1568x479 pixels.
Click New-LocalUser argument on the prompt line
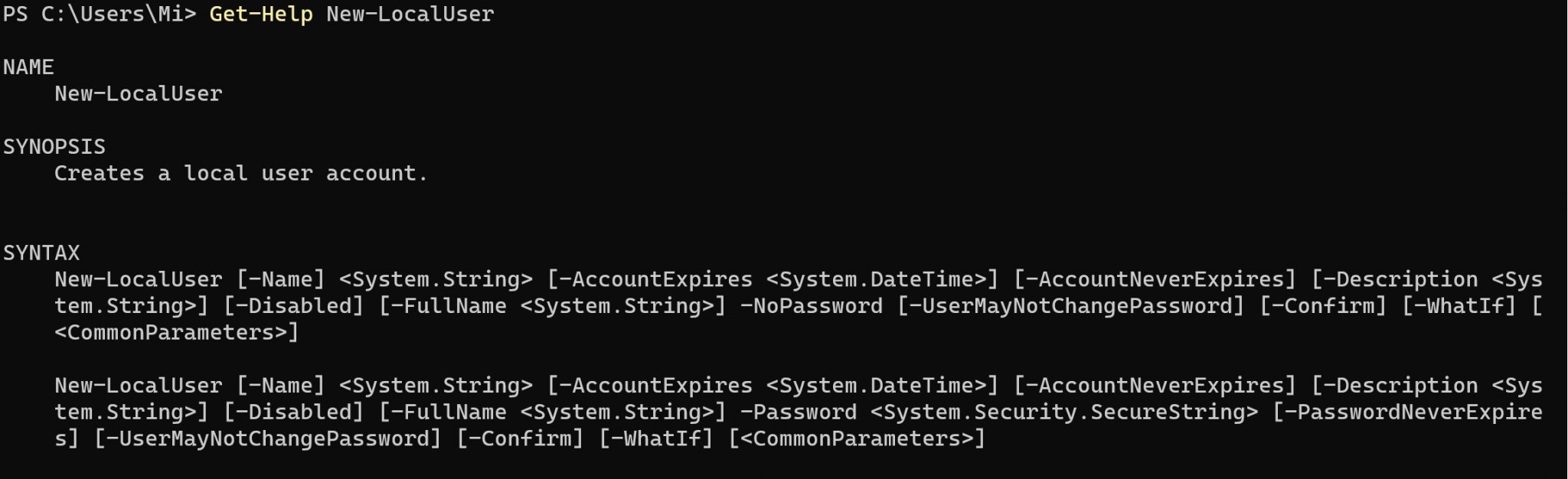pos(410,15)
